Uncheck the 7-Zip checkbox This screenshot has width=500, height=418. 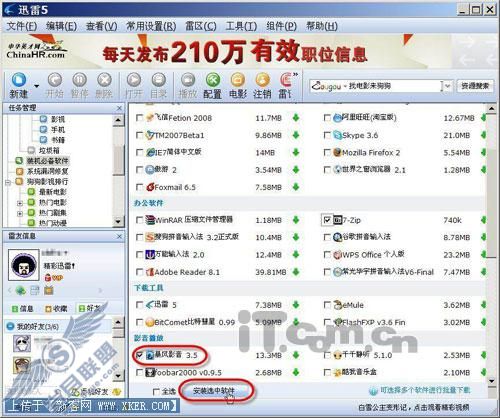327,220
